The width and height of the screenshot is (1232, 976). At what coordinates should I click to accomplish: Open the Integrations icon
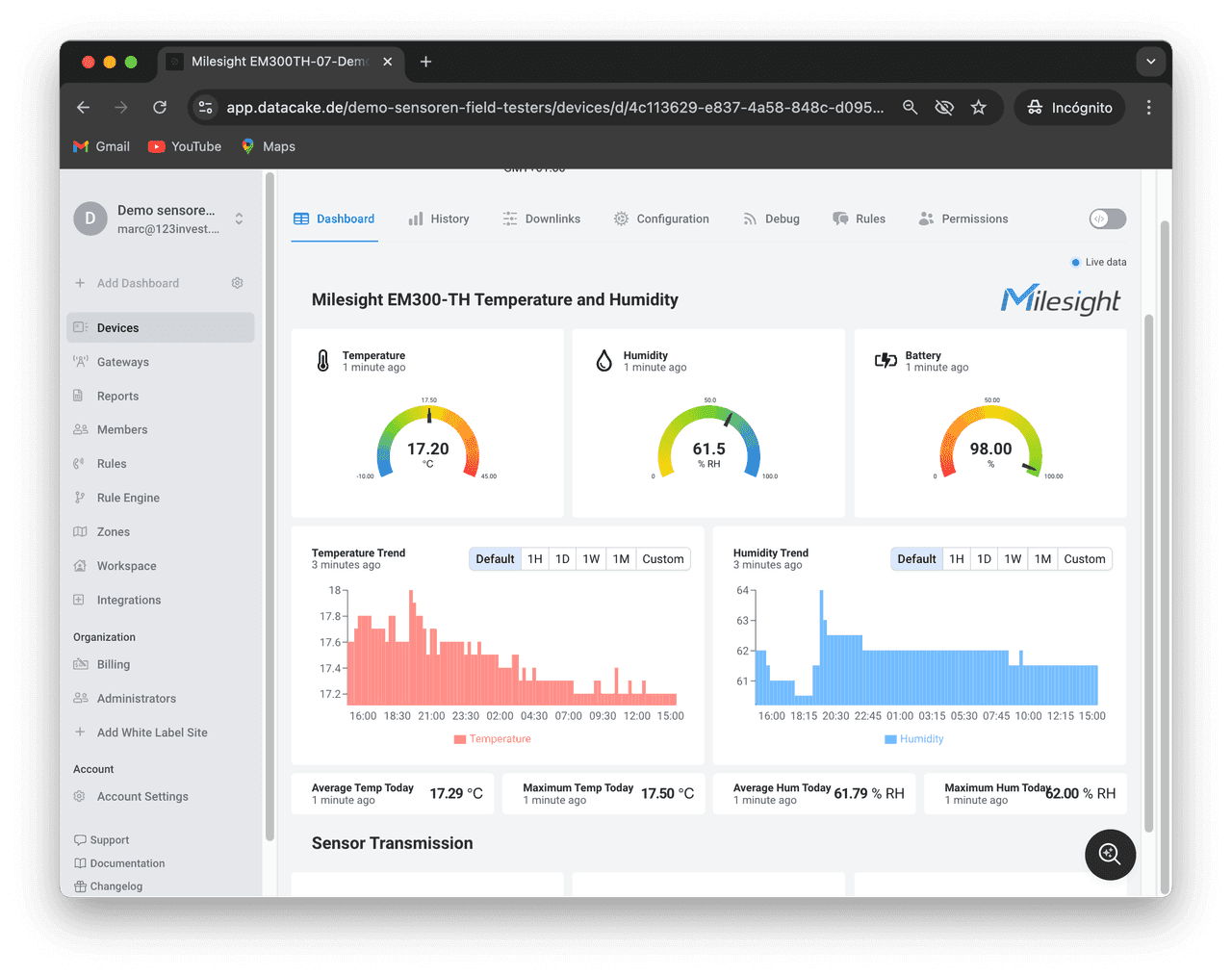coord(79,600)
